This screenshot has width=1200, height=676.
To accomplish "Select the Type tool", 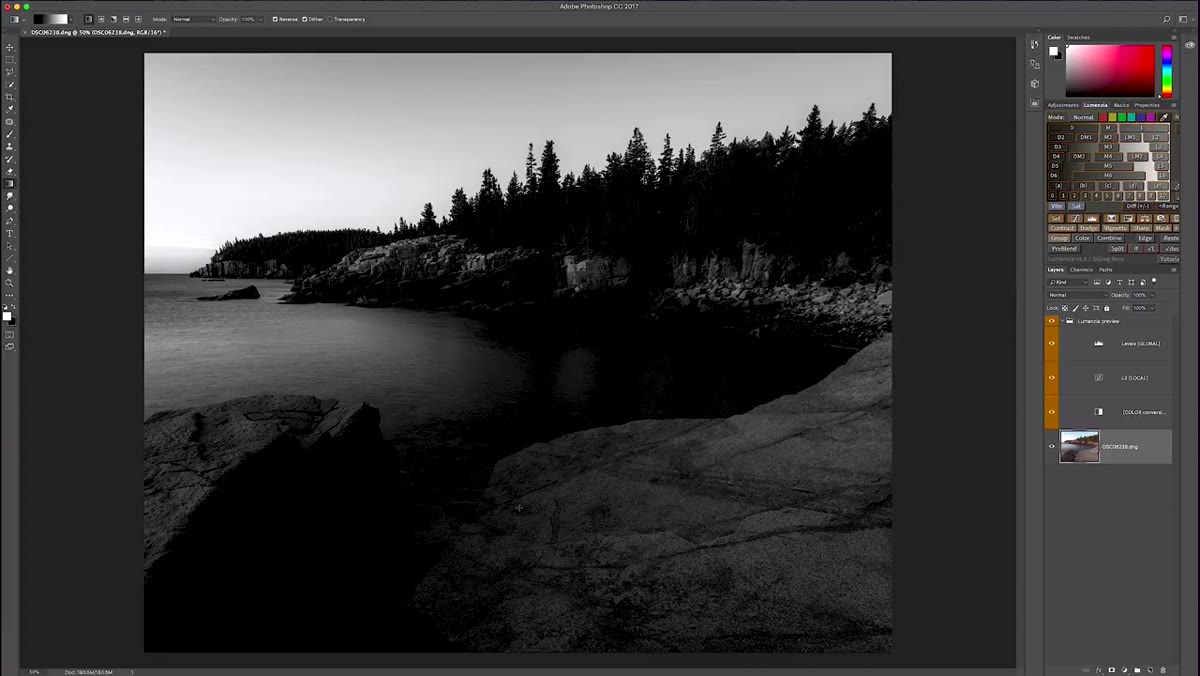I will pos(10,234).
